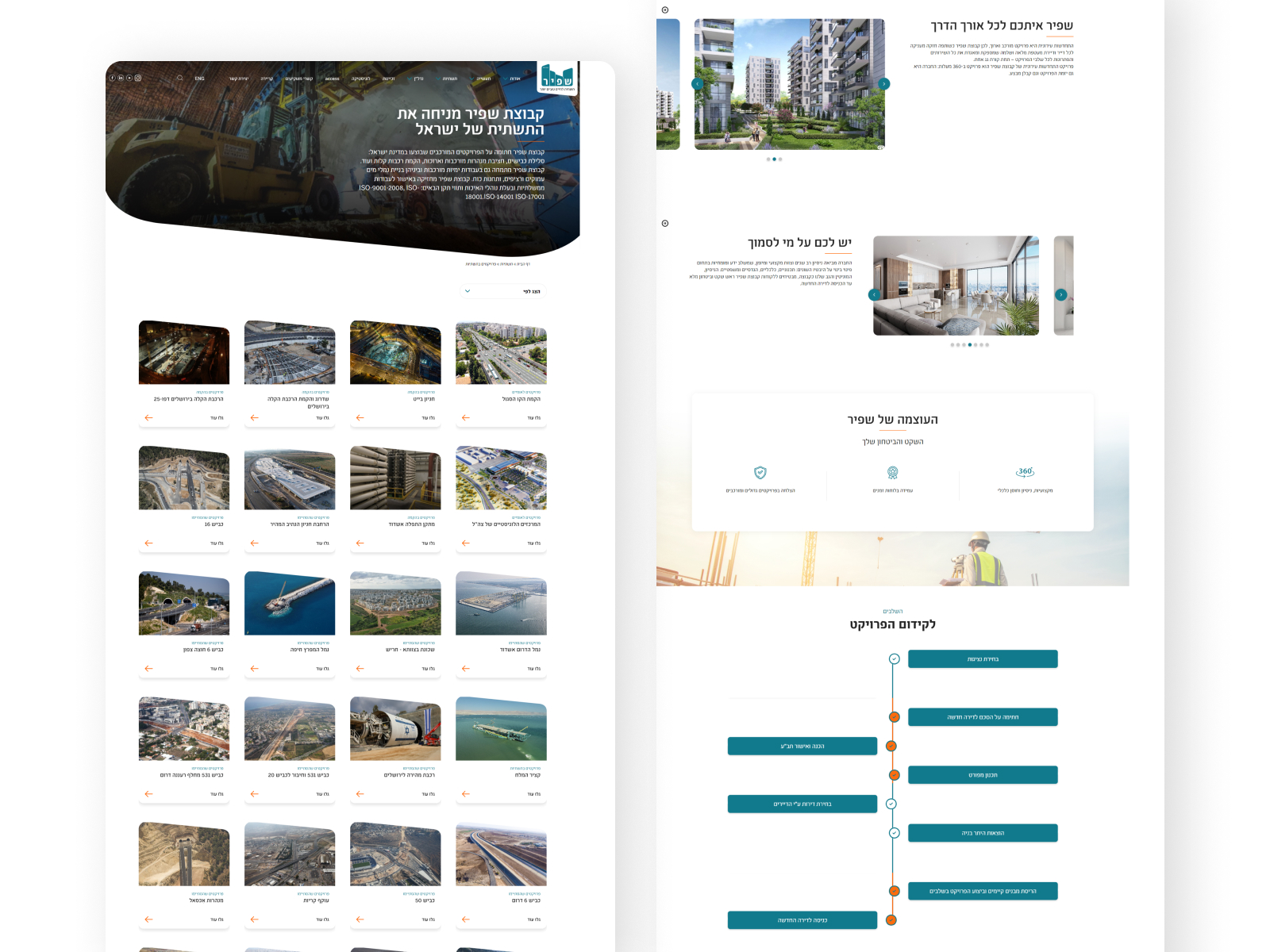Expand the אודות menu in navigation
Viewport: 1270px width, 952px height.
[x=514, y=79]
